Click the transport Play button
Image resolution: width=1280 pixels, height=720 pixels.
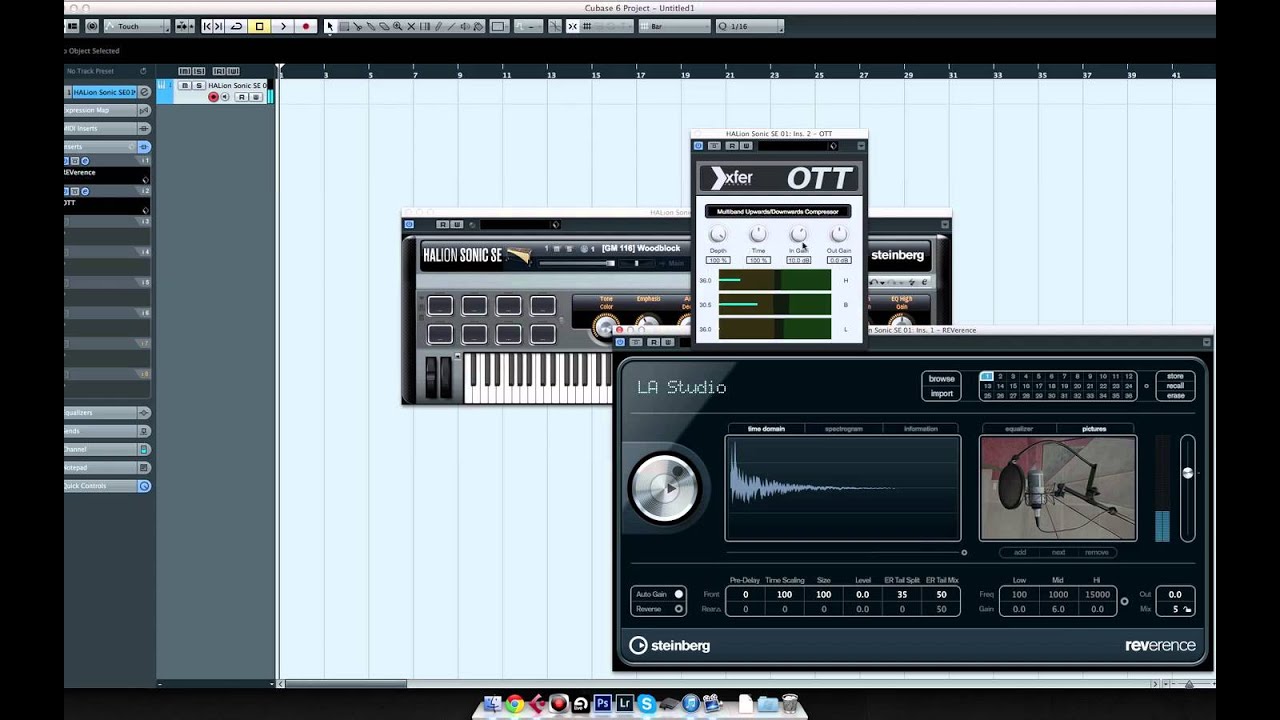click(283, 26)
